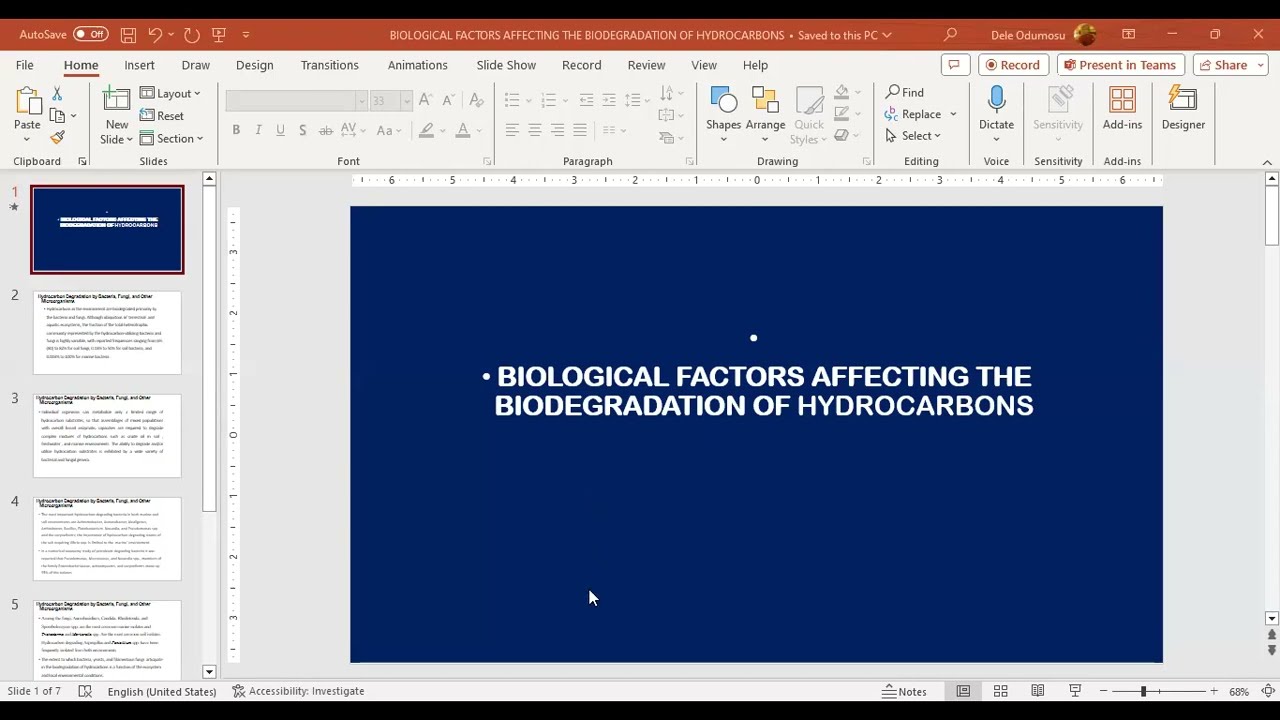Toggle text Shadow formatting

pyautogui.click(x=302, y=130)
